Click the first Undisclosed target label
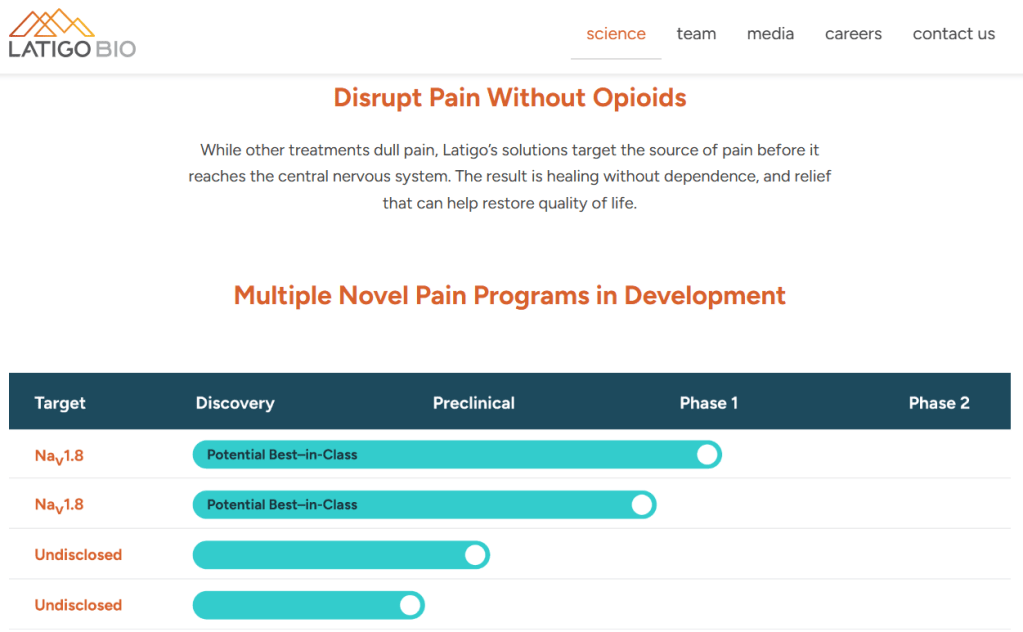The height and width of the screenshot is (632, 1023). pyautogui.click(x=78, y=555)
